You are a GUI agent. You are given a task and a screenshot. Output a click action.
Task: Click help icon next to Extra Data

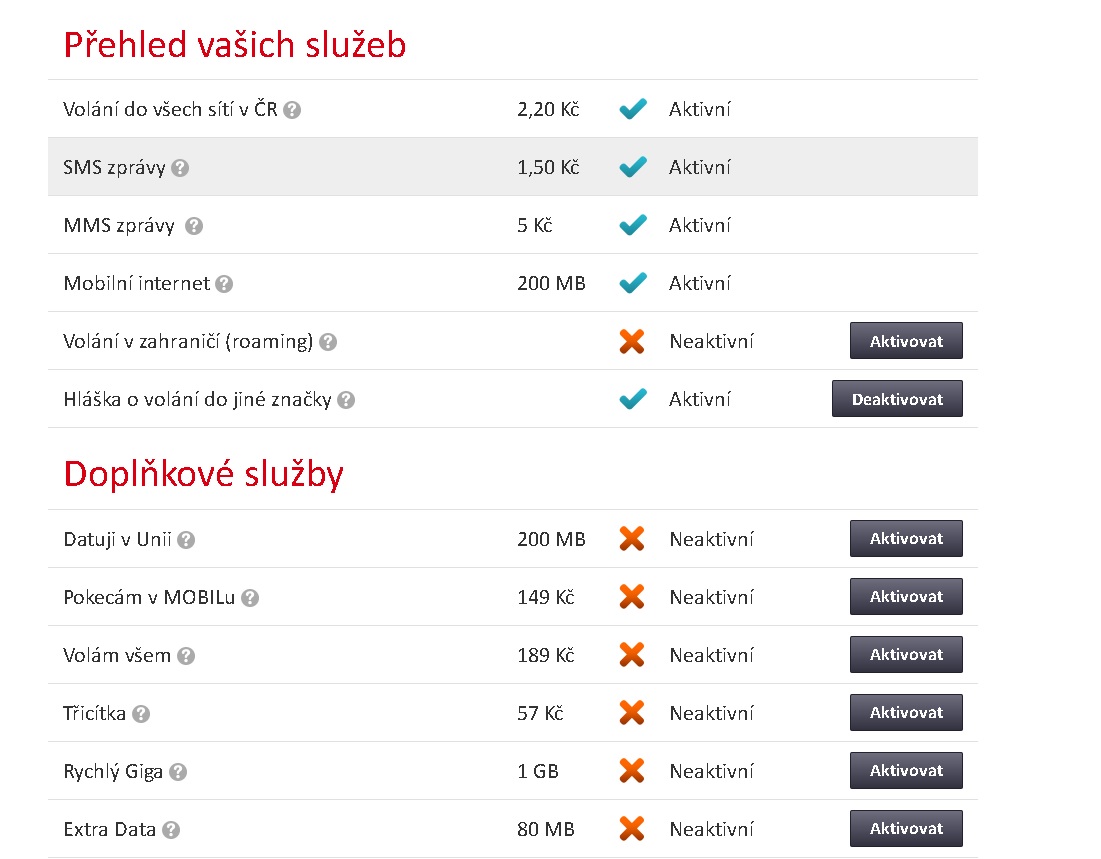point(171,830)
